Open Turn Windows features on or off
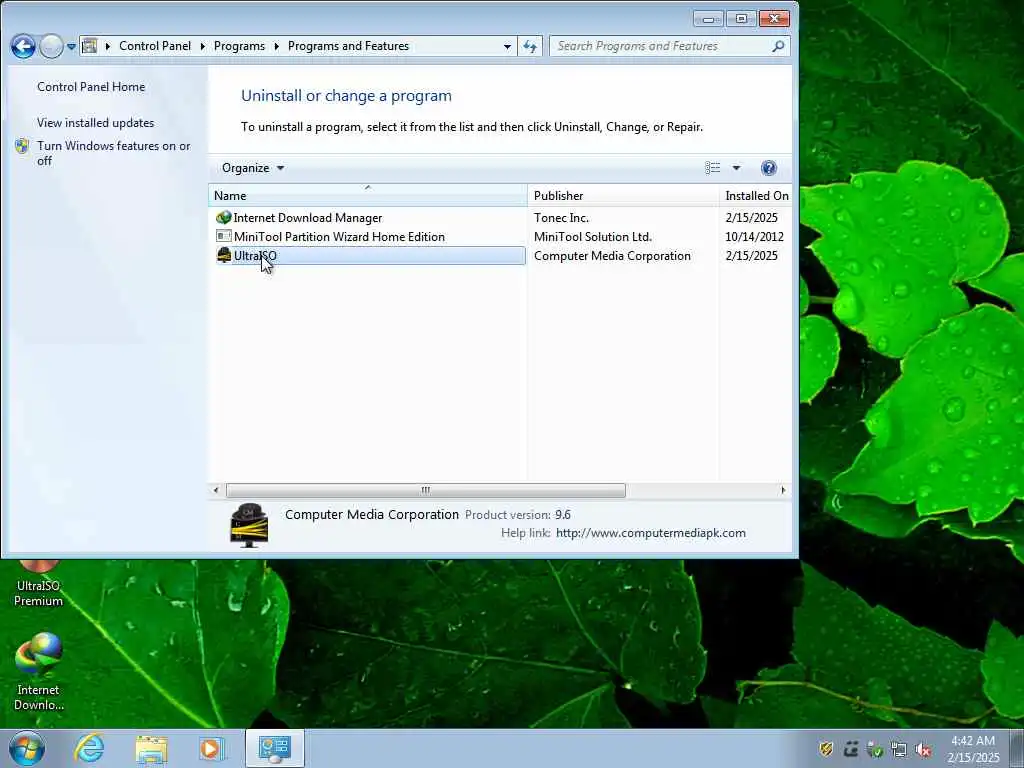 click(x=113, y=153)
